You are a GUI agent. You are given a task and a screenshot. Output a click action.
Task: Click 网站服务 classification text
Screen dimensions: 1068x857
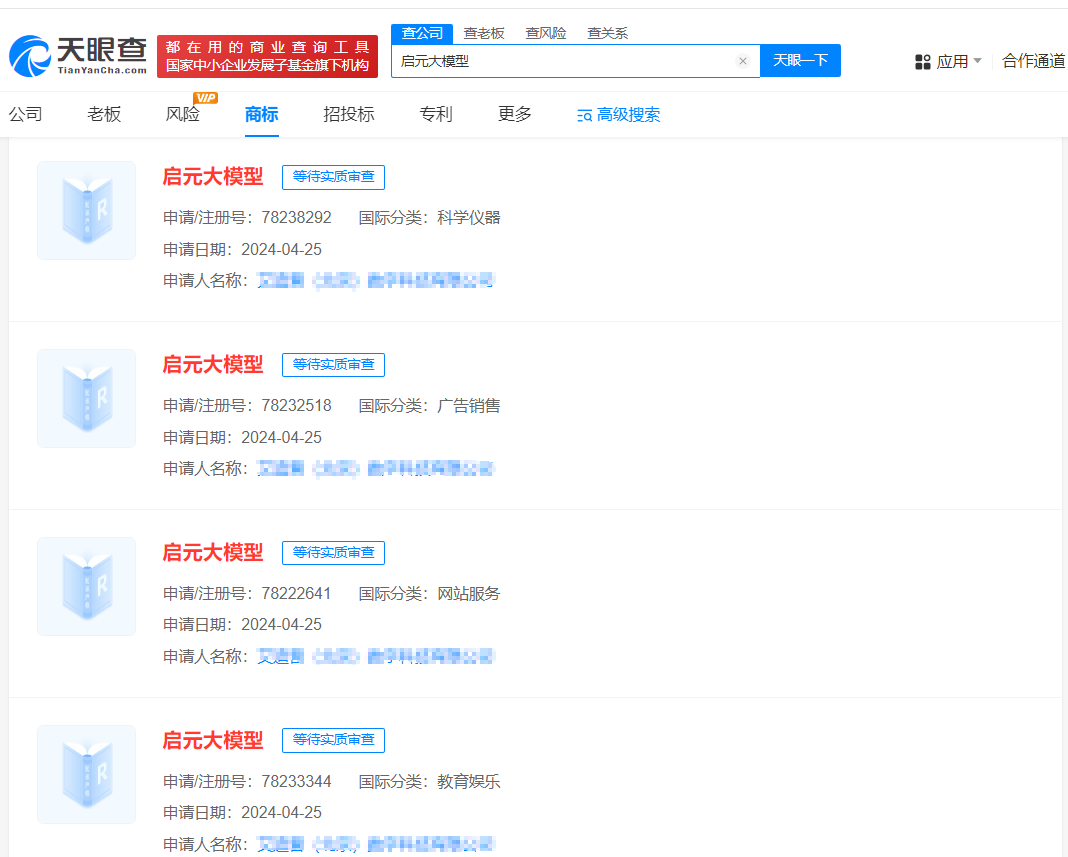pyautogui.click(x=469, y=594)
